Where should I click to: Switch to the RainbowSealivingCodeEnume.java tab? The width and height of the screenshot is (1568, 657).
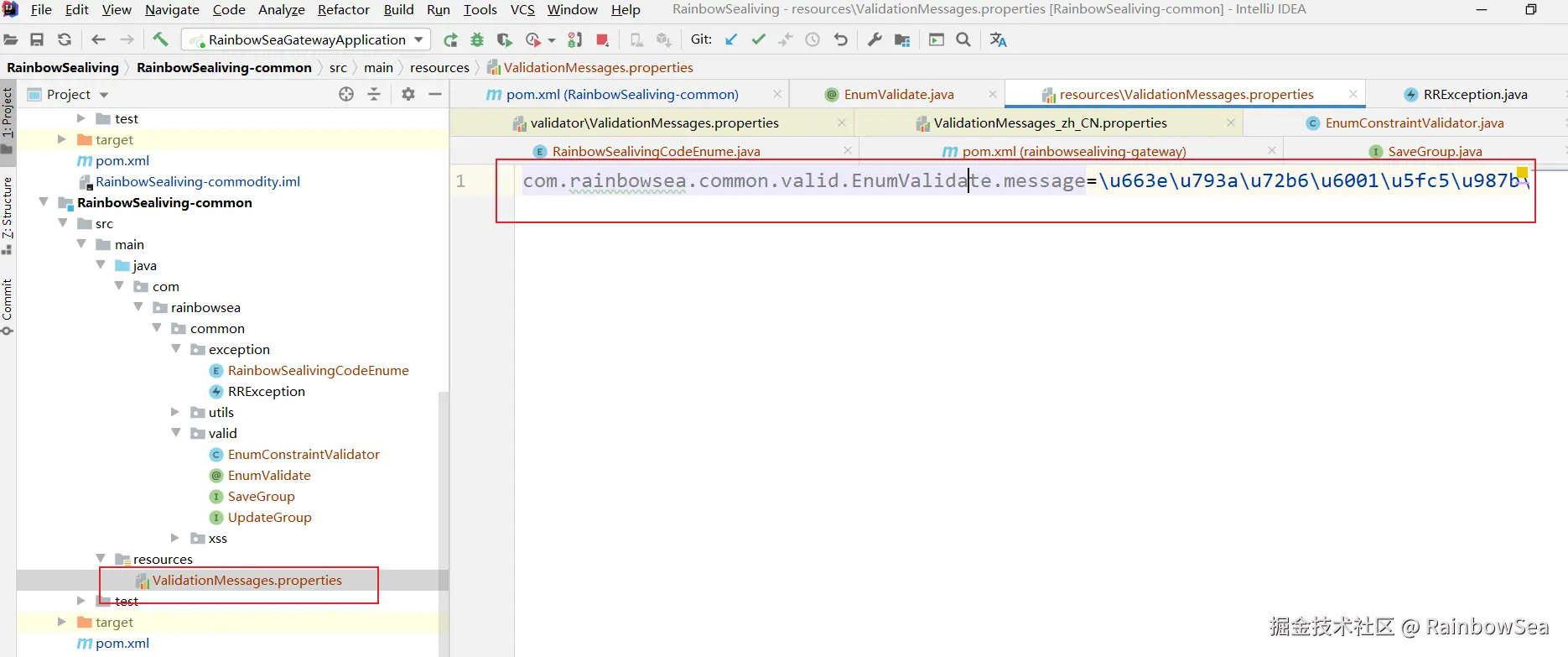point(656,151)
